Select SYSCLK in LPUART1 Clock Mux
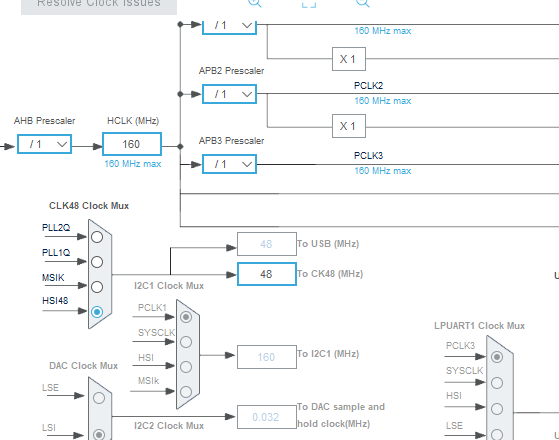Screen dimensions: 559x440 tap(497, 383)
